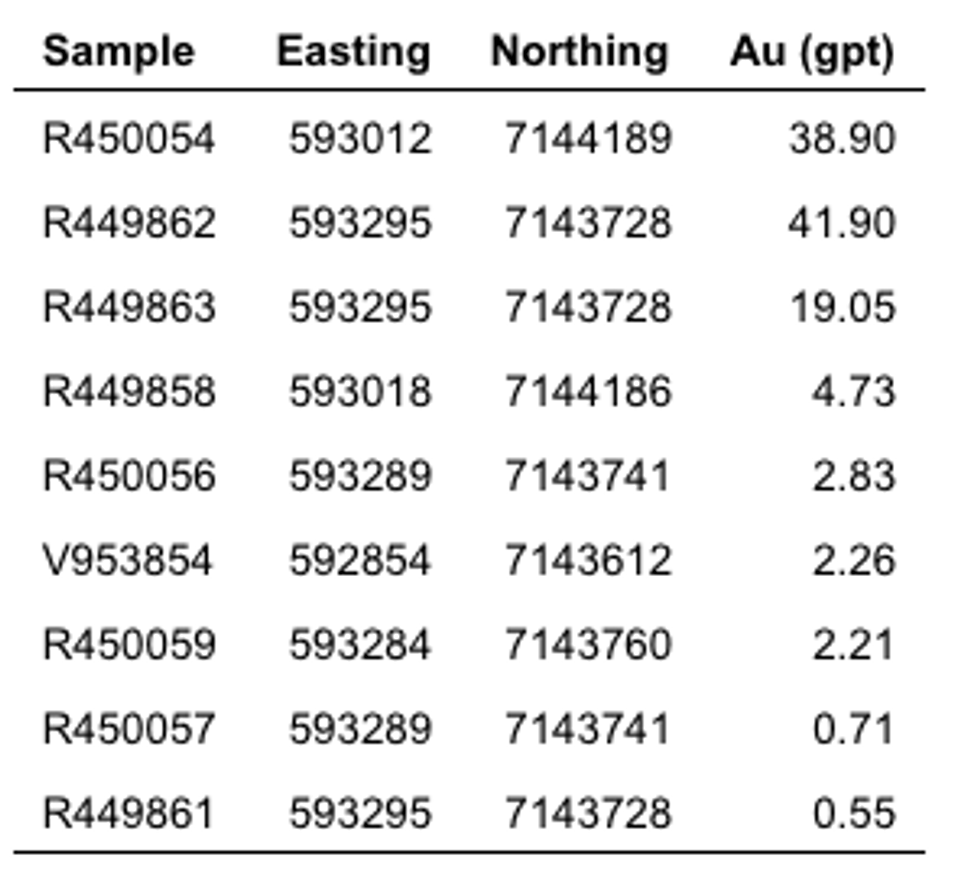The image size is (980, 892).
Task: Click sample cell R449862
Action: 129,223
